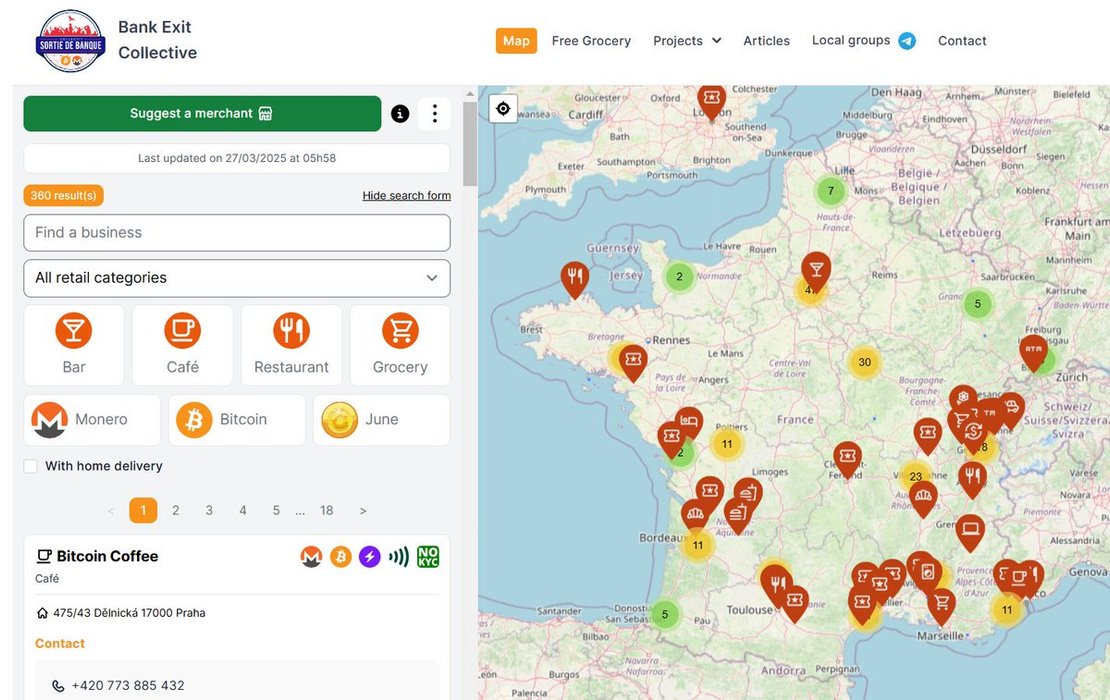The width and height of the screenshot is (1110, 700).
Task: Open the Articles page
Action: click(x=766, y=41)
